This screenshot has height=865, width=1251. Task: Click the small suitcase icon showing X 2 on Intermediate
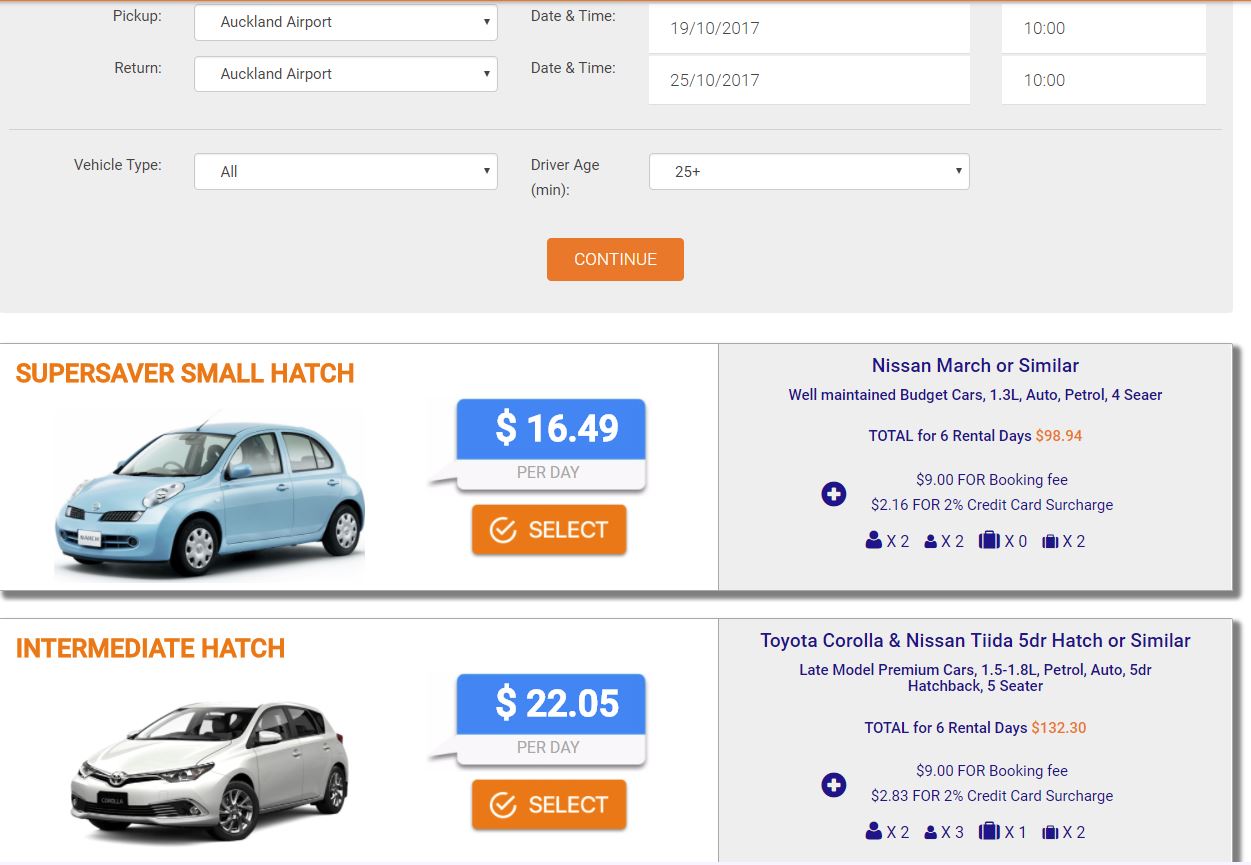coord(1048,831)
